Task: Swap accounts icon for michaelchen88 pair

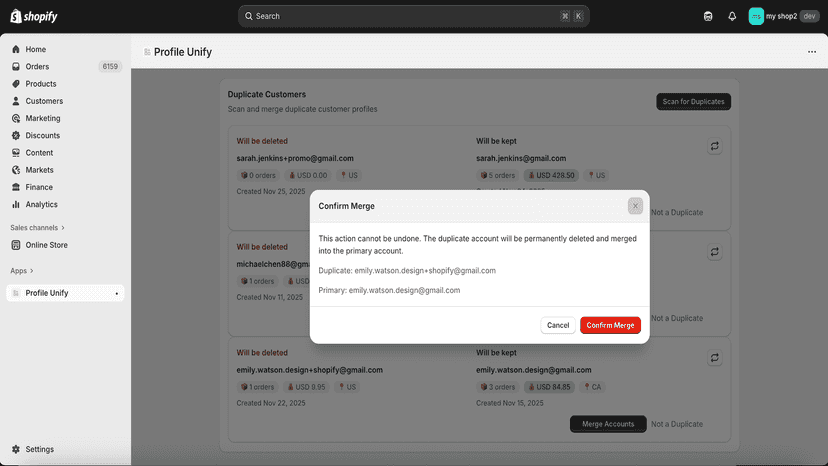Action: click(714, 252)
